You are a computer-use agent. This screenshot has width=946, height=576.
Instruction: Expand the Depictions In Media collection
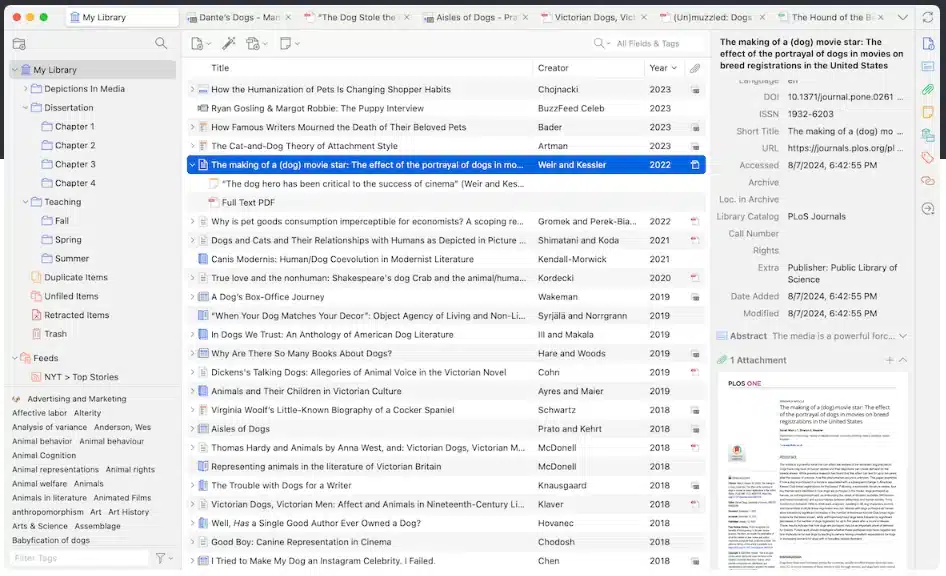tap(25, 89)
